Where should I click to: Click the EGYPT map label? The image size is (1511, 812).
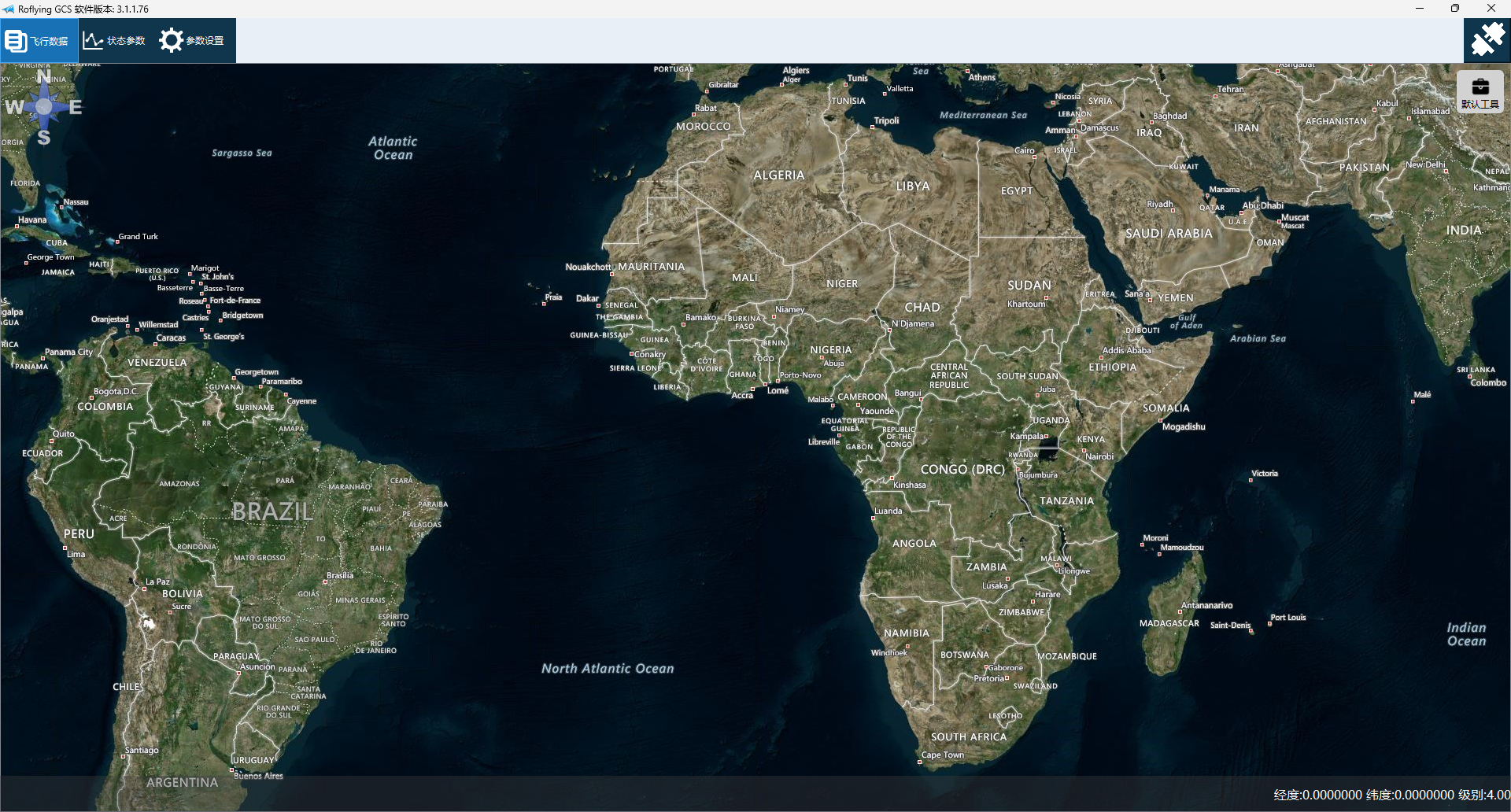1017,191
